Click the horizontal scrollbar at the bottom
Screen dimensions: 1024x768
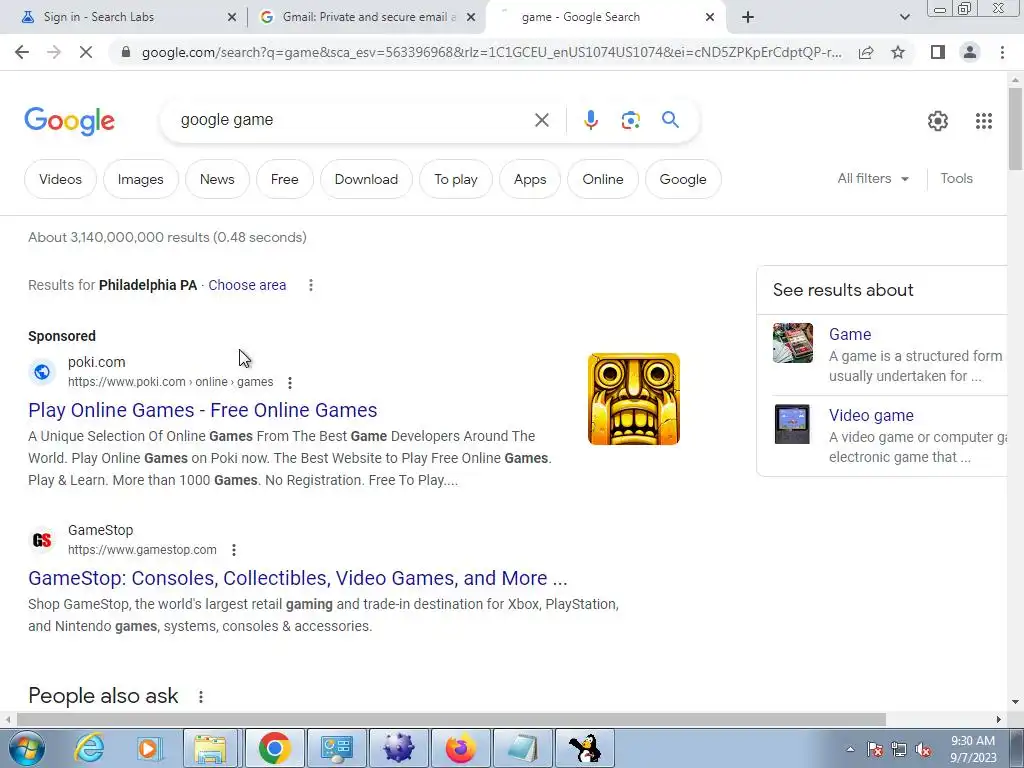click(x=451, y=719)
